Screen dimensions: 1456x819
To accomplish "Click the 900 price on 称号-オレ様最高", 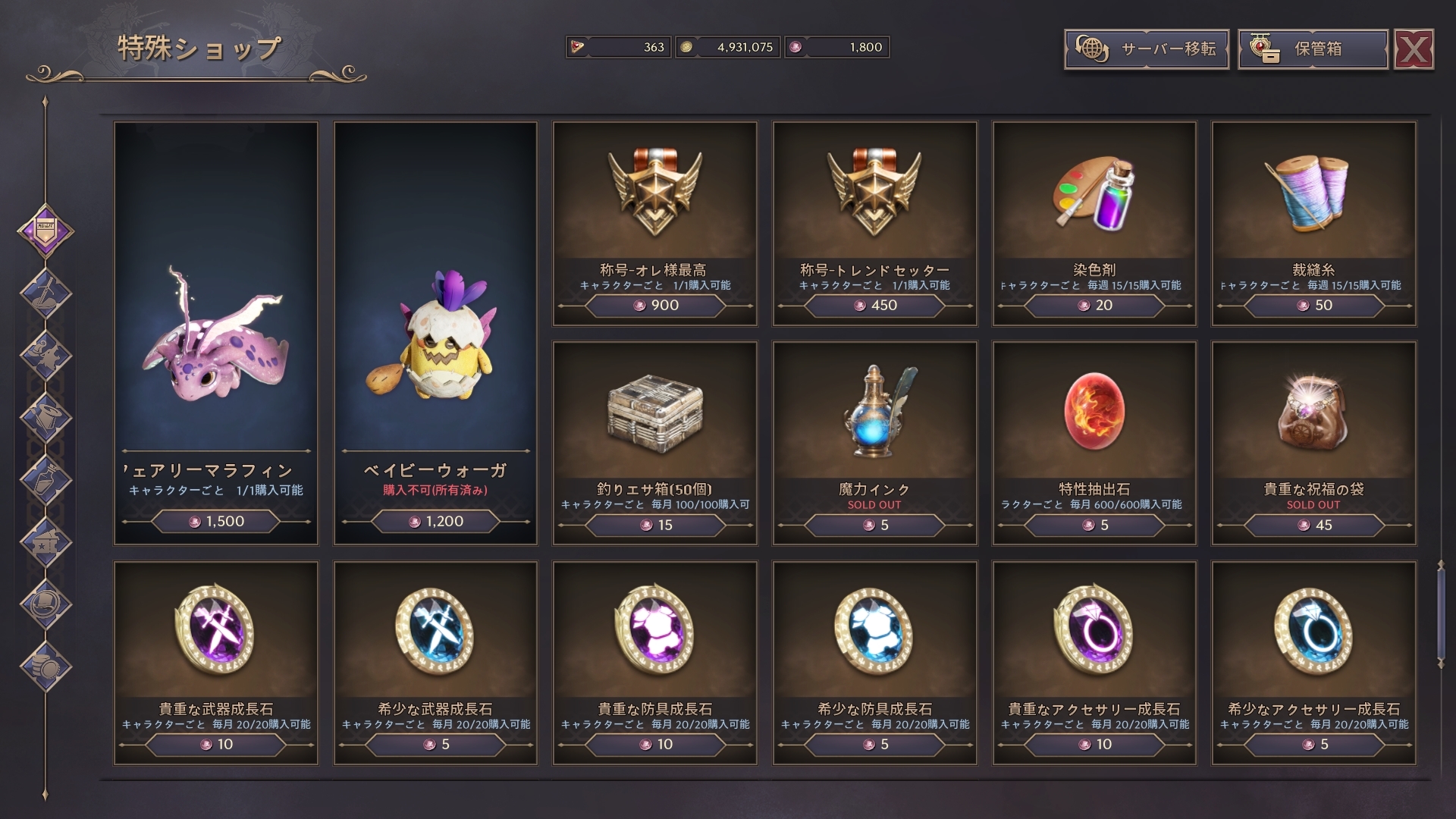I will tap(655, 306).
